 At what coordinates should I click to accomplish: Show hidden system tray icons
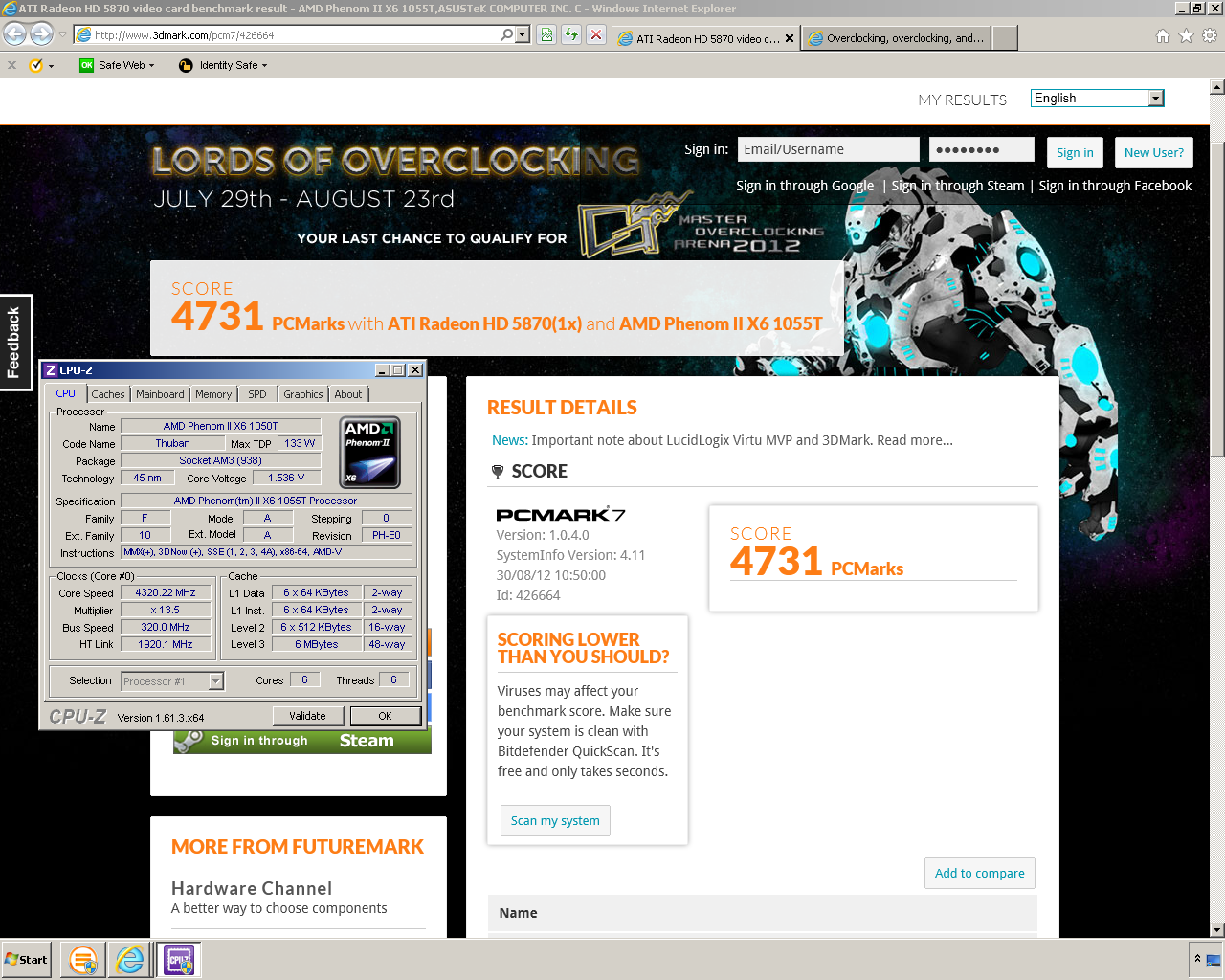tap(1197, 959)
